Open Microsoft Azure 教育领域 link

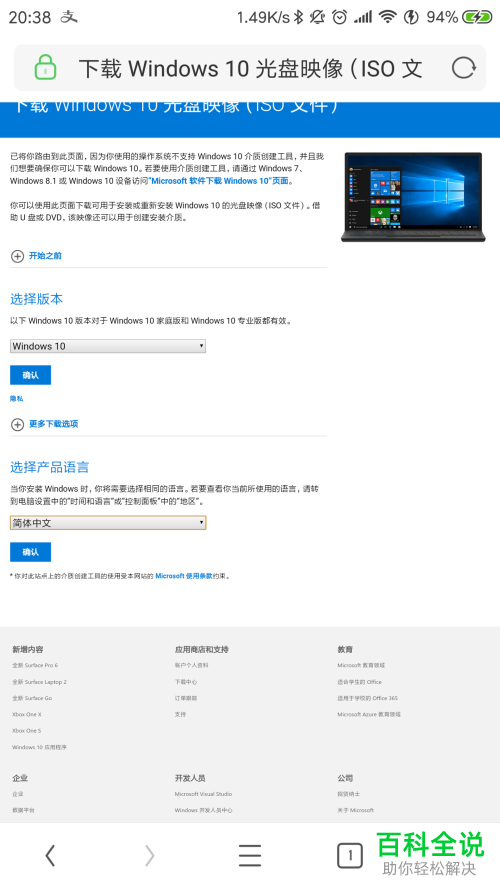[369, 714]
